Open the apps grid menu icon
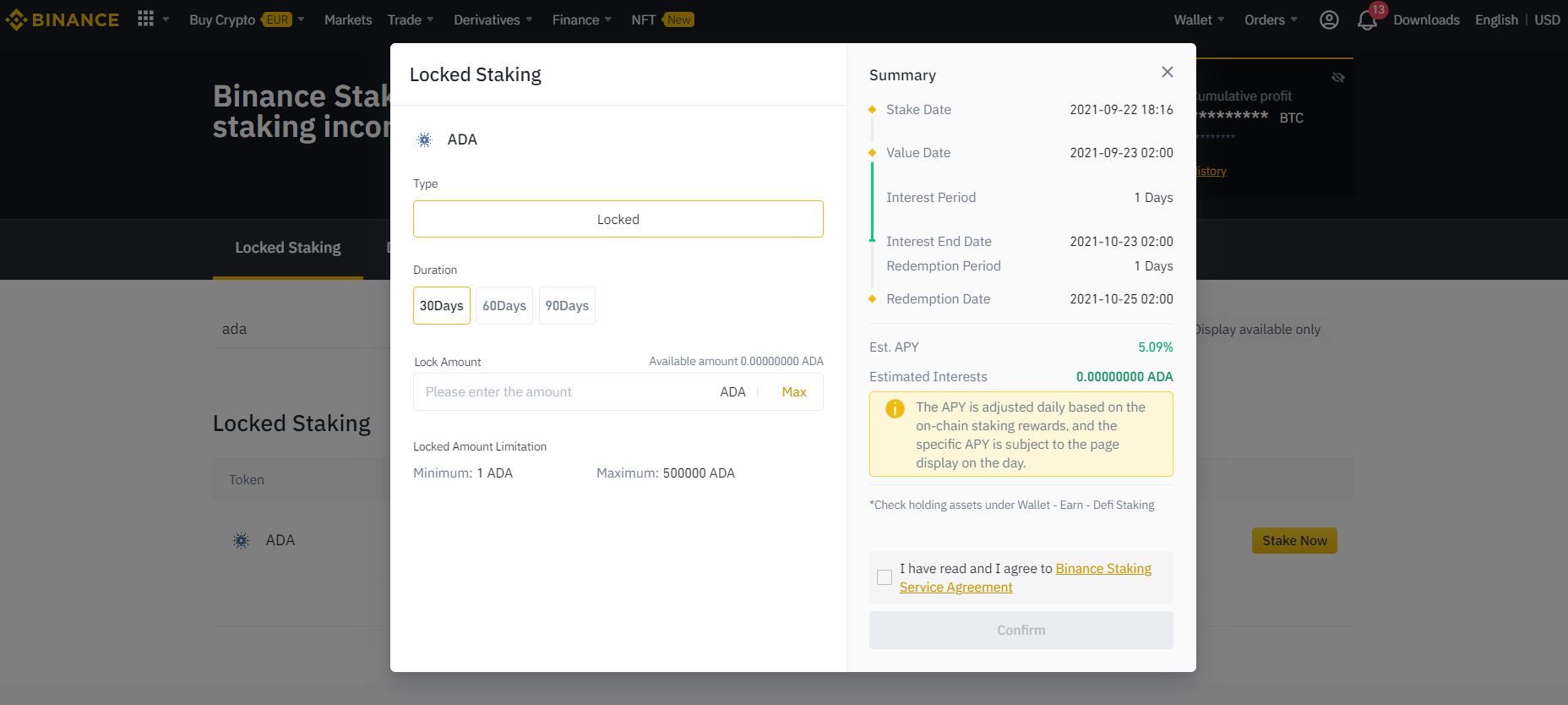This screenshot has height=705, width=1568. pos(145,19)
